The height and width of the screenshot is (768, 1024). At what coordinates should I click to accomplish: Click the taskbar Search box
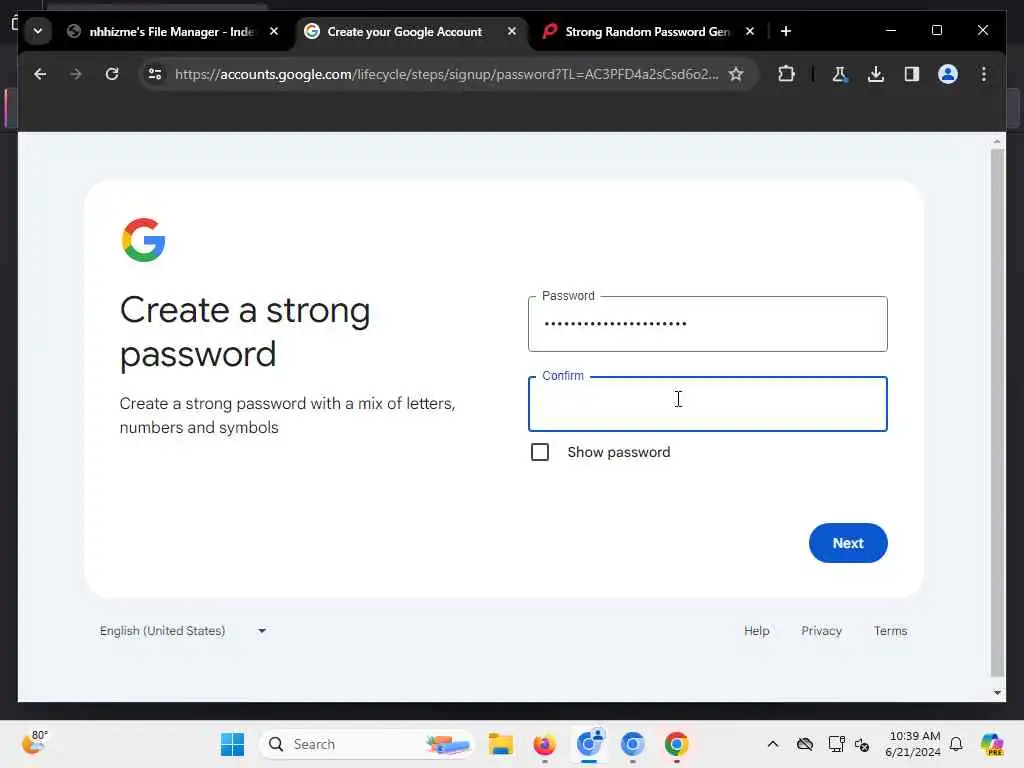coord(366,744)
